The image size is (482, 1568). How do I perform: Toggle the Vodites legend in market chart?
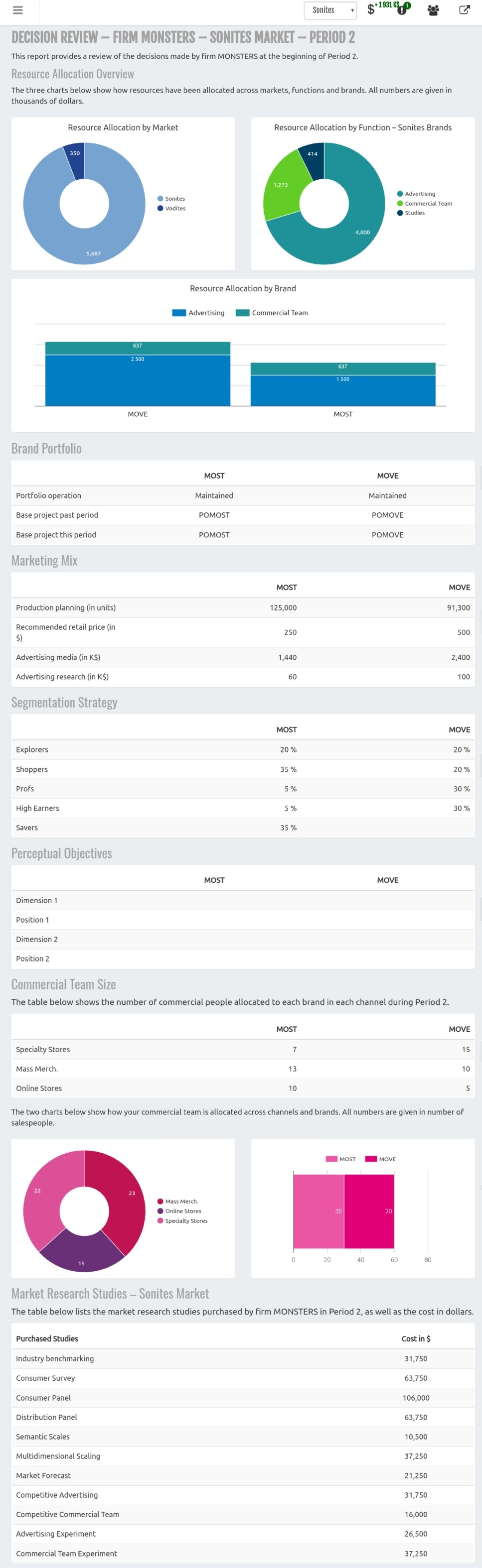pos(171,208)
